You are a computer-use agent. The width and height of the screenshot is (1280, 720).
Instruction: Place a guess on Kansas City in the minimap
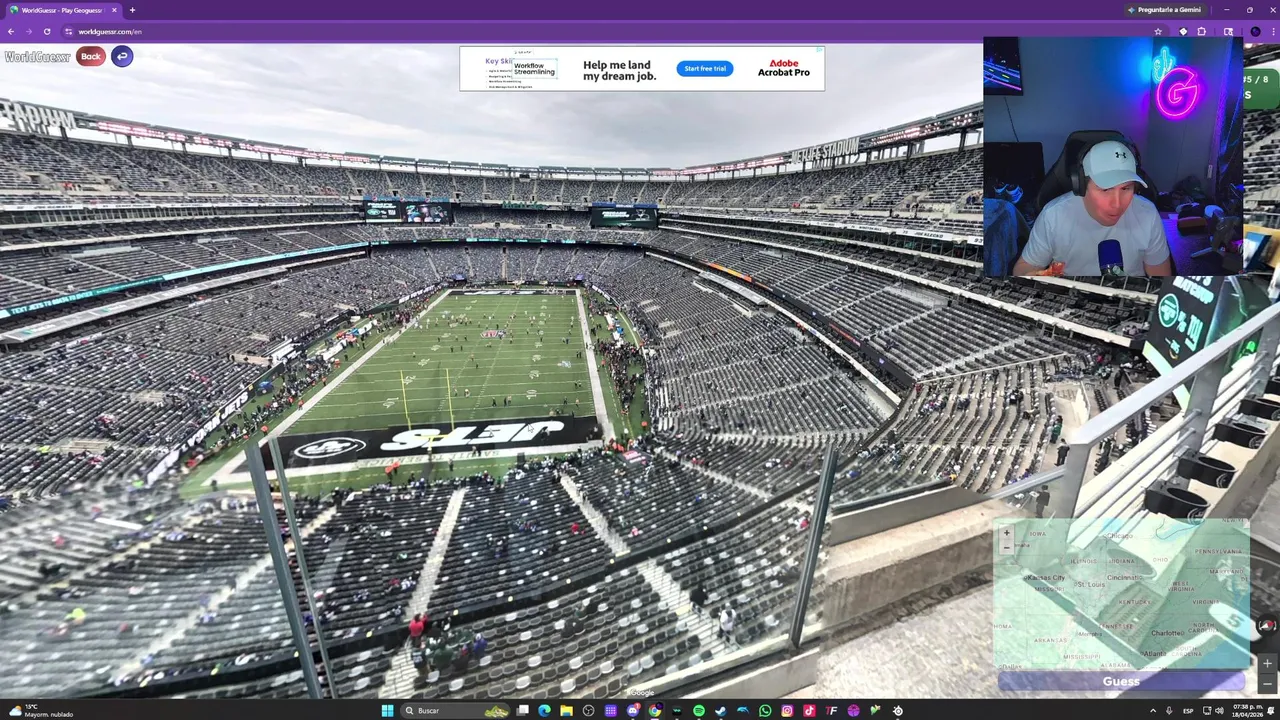pyautogui.click(x=1047, y=578)
